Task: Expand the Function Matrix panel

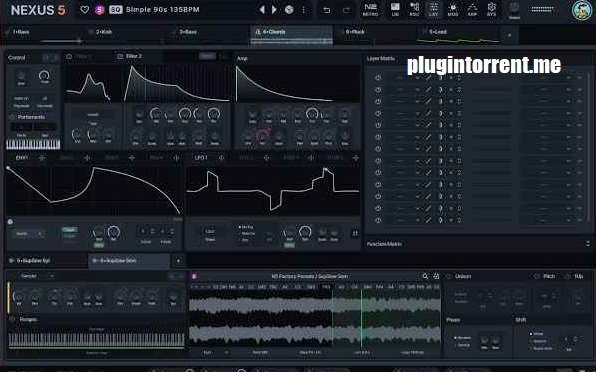Action: click(588, 244)
